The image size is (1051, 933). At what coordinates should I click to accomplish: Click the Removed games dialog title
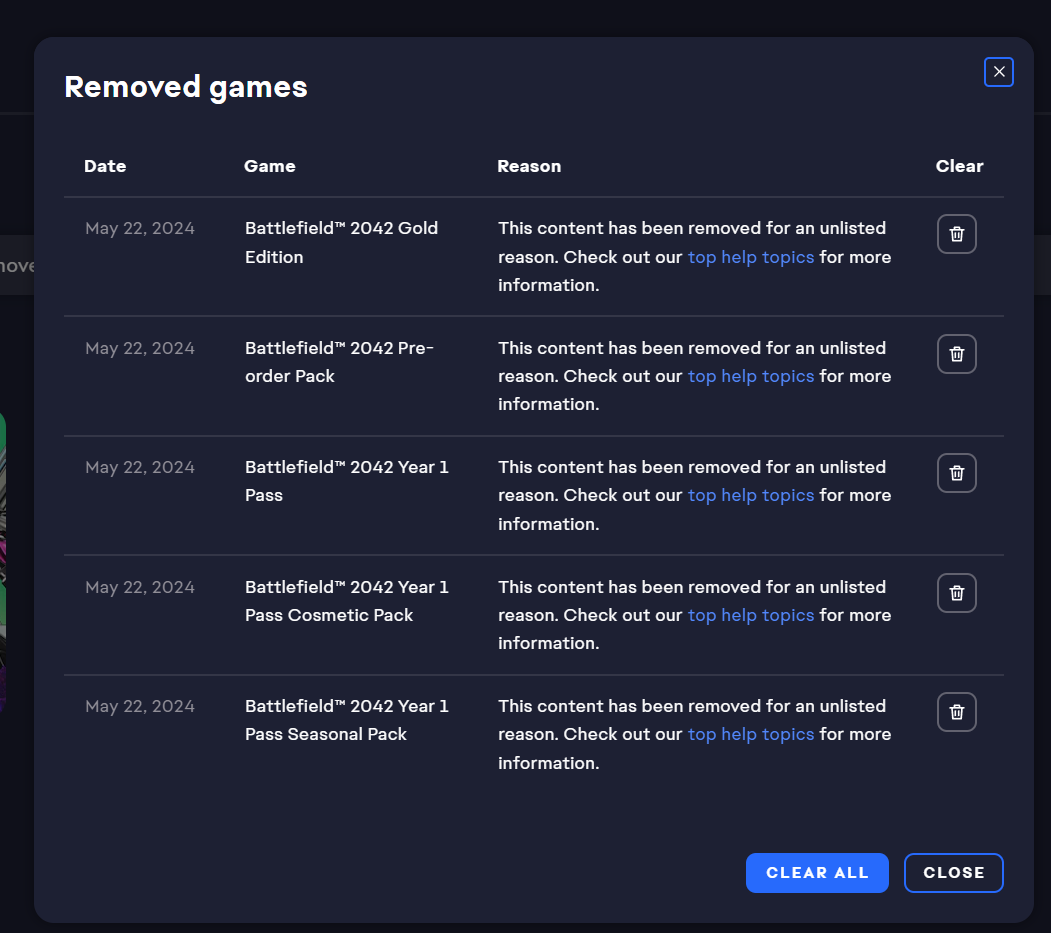(x=186, y=87)
